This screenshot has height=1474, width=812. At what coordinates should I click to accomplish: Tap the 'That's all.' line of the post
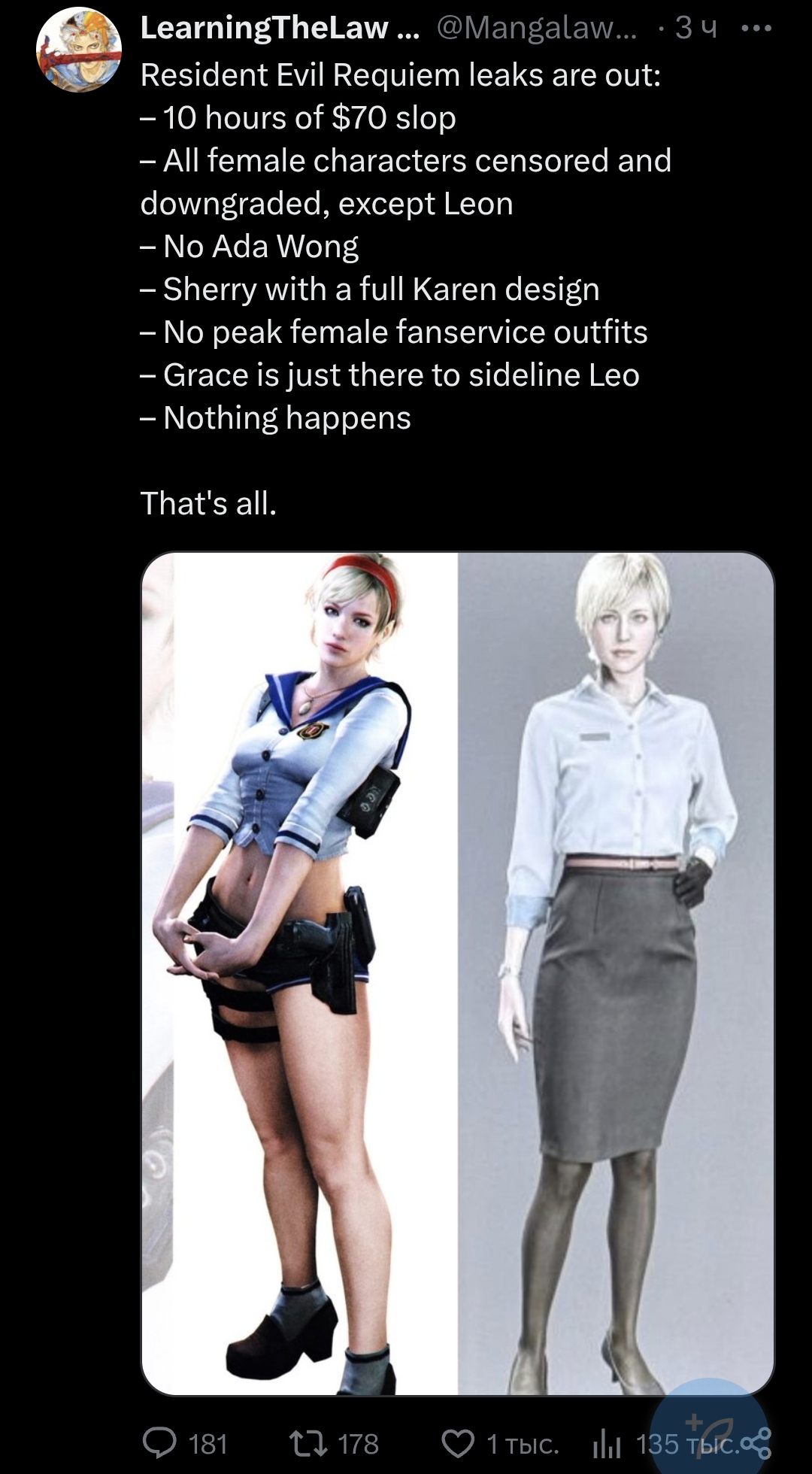pyautogui.click(x=208, y=503)
